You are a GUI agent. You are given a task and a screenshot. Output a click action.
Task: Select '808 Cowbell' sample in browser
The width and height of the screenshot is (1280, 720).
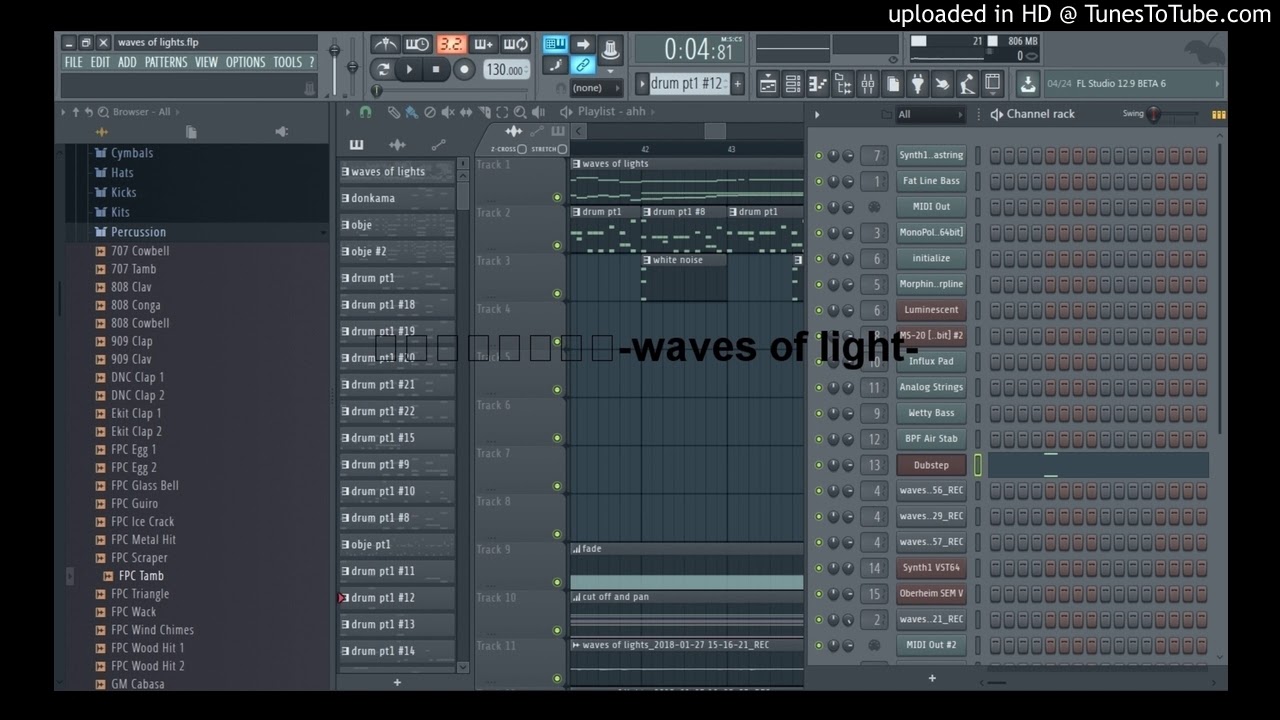pos(140,323)
